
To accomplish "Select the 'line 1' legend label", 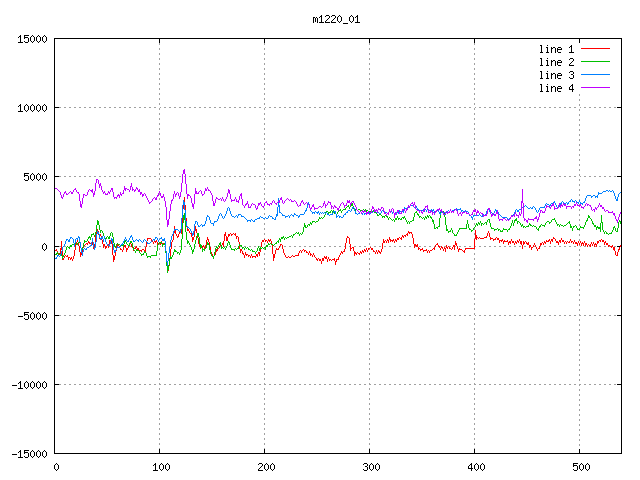I will pos(557,49).
